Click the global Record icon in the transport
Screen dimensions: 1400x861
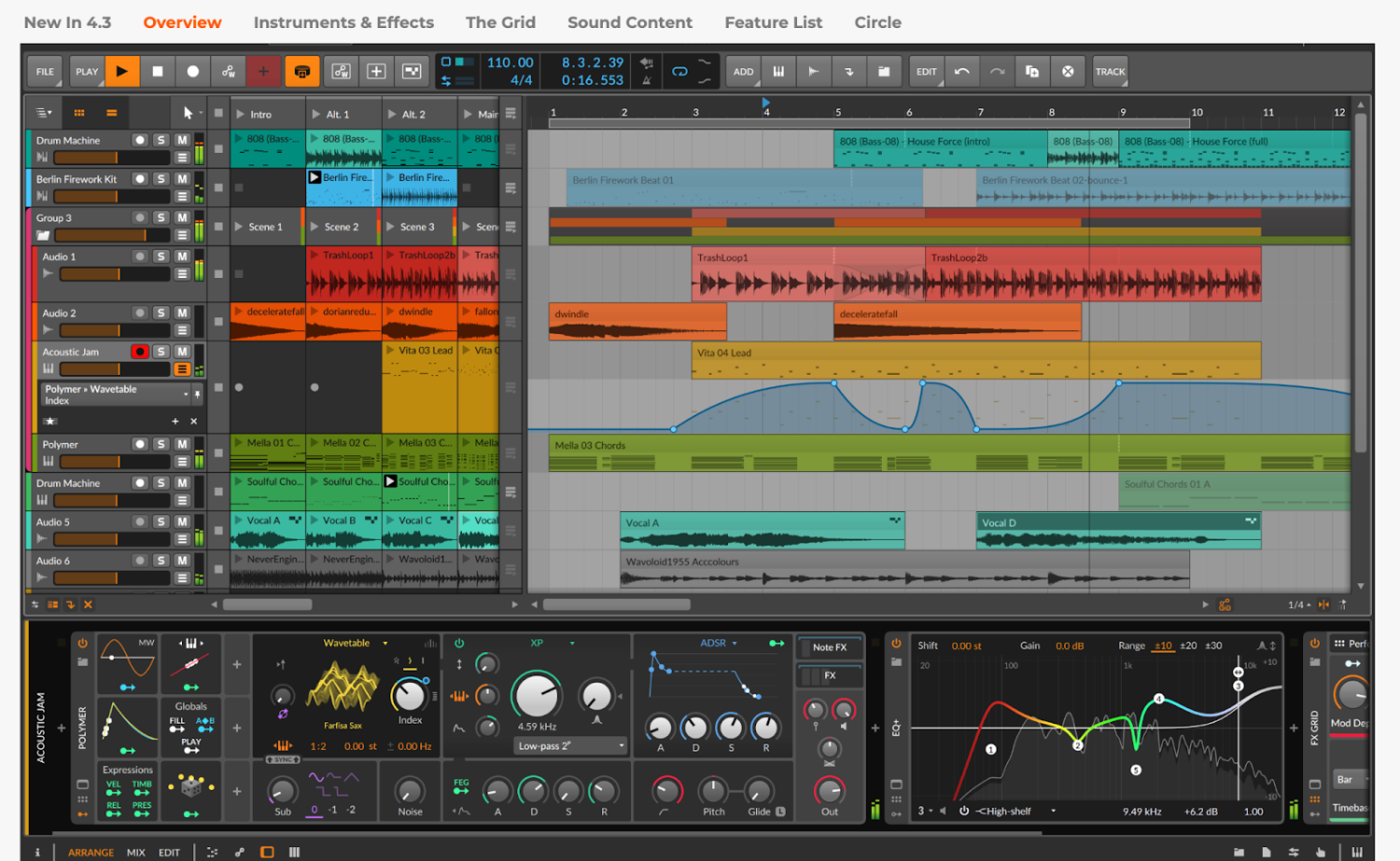pyautogui.click(x=191, y=71)
